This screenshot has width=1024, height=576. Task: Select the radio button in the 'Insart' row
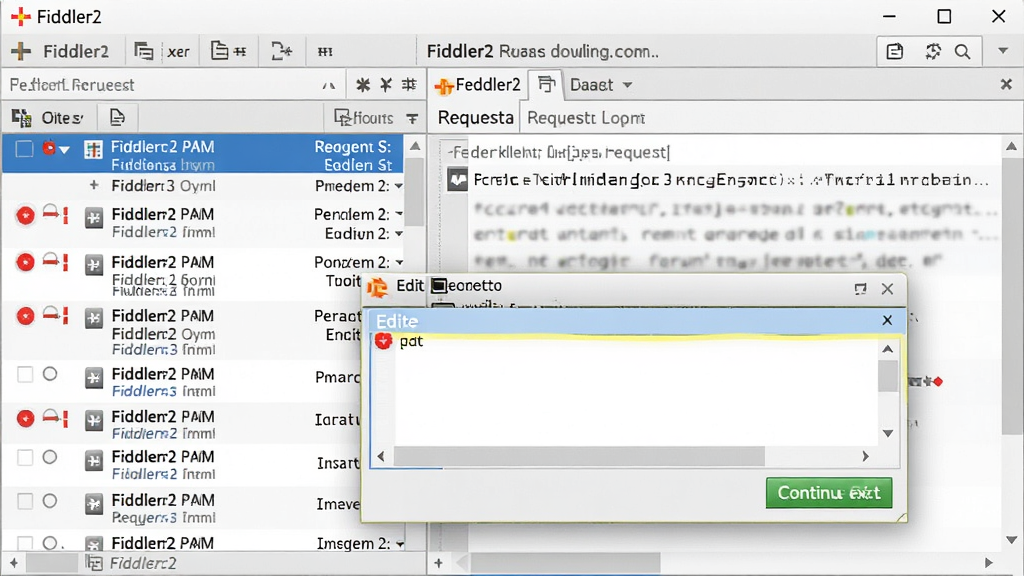point(50,457)
